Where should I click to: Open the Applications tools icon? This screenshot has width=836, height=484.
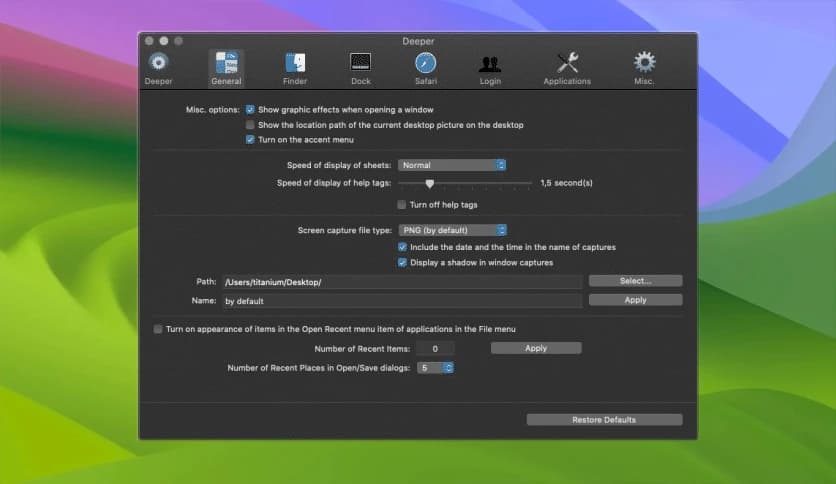pyautogui.click(x=567, y=63)
